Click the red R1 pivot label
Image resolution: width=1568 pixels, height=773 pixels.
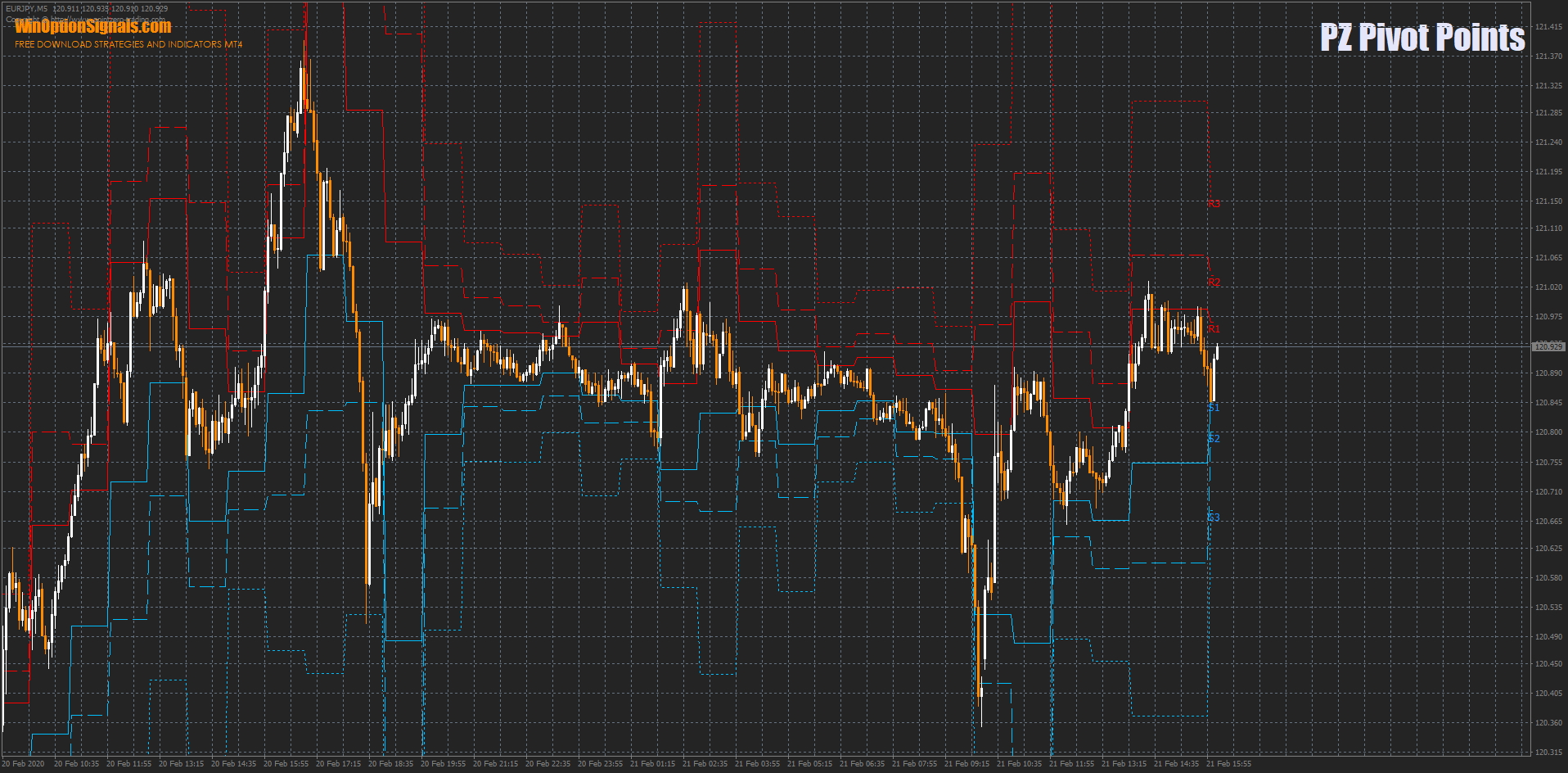point(1214,329)
